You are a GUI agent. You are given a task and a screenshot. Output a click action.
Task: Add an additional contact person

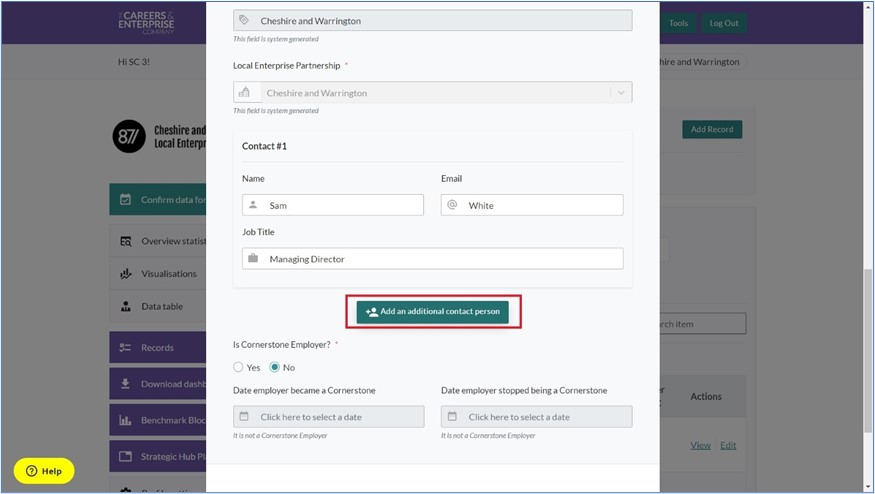433,312
